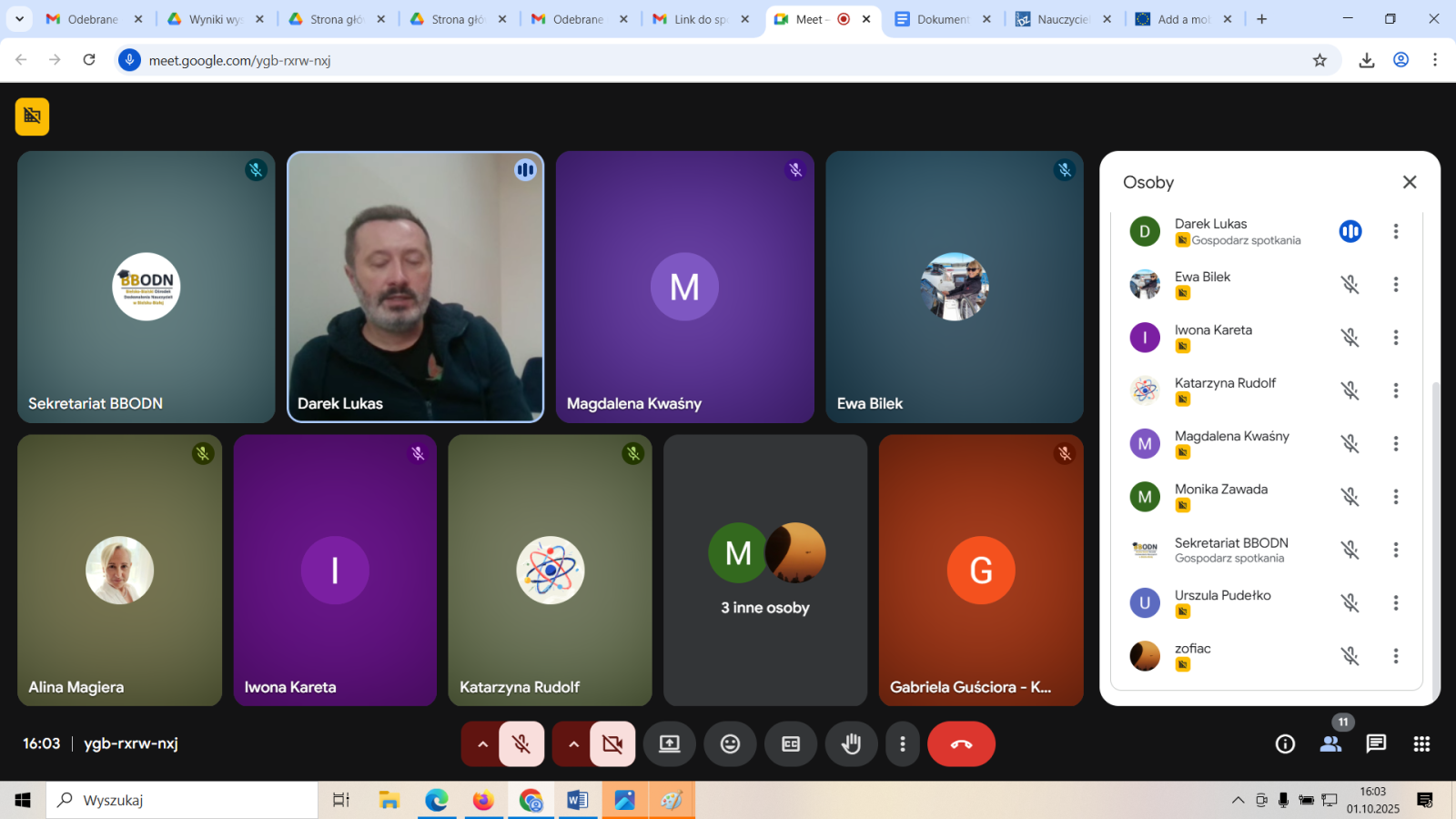Expand video settings arrow next to camera
This screenshot has width=1456, height=819.
point(573,744)
